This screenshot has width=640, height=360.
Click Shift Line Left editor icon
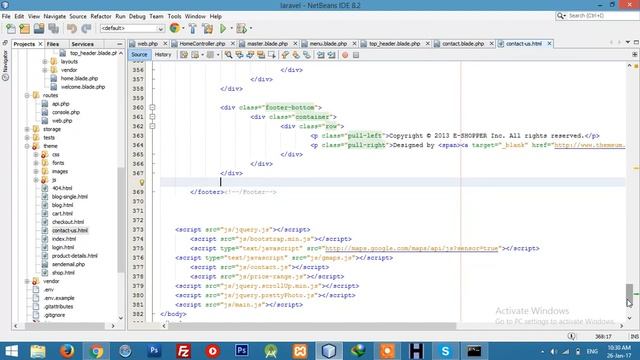[x=321, y=55]
